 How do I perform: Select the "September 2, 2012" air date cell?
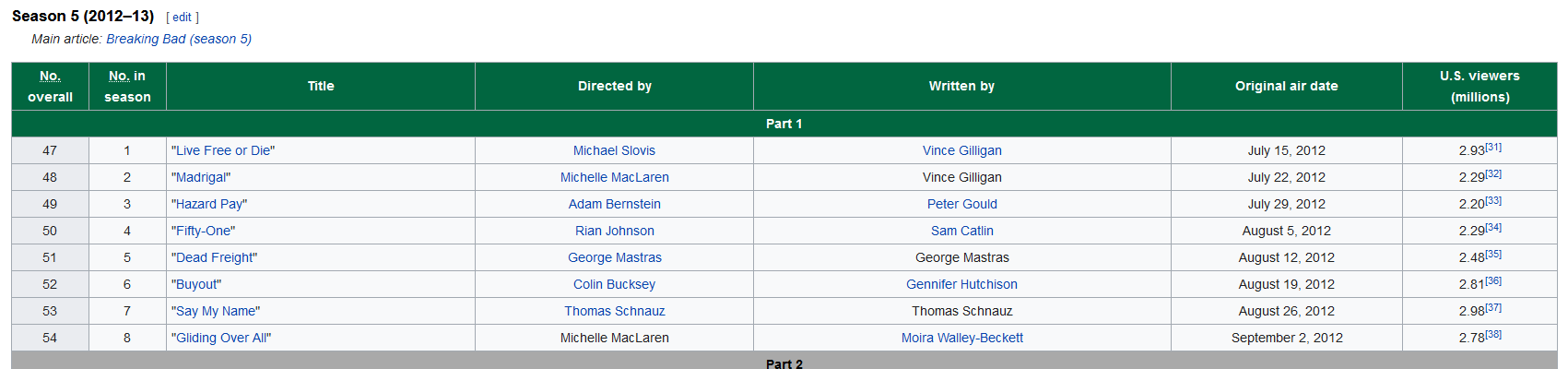(x=1286, y=338)
